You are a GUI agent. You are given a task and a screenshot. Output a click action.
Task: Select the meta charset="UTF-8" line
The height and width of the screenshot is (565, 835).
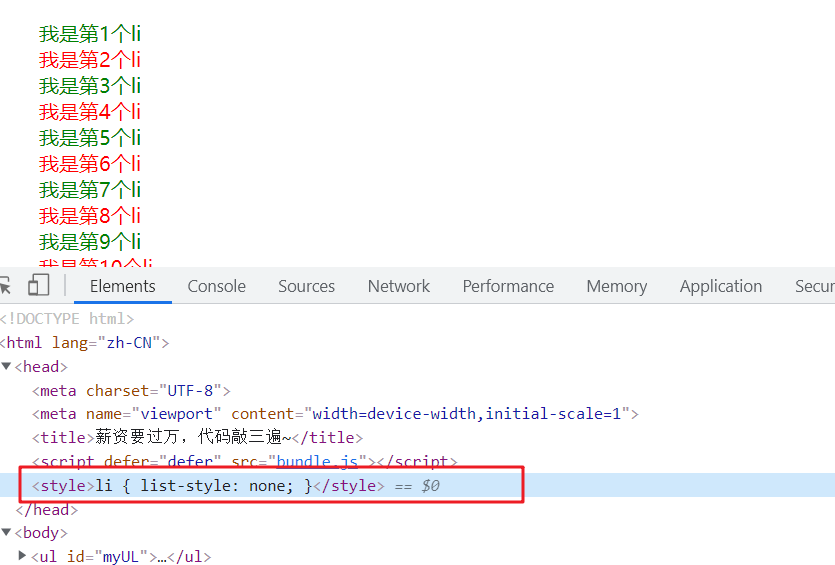[x=131, y=390]
